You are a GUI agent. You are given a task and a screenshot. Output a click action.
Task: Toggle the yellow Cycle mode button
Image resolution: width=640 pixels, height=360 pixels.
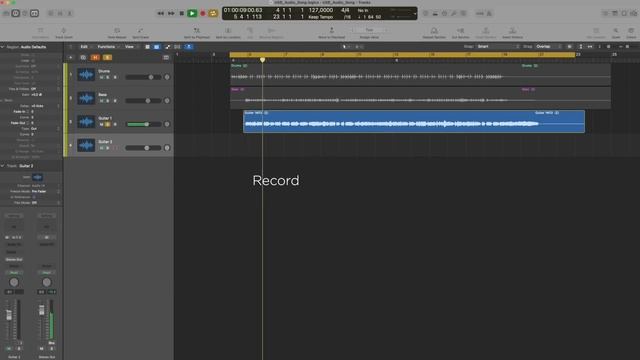pyautogui.click(x=213, y=13)
